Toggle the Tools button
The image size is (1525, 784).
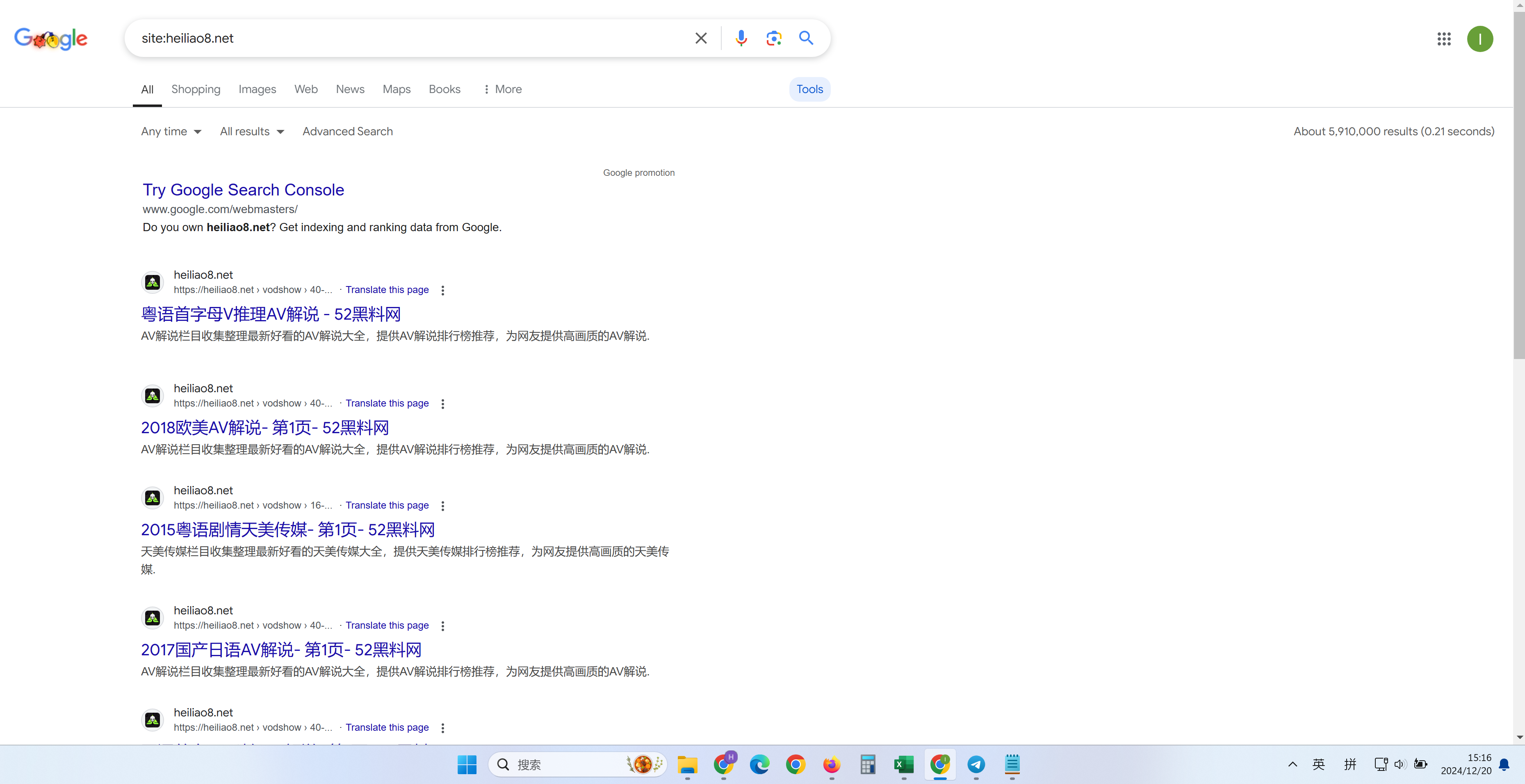pyautogui.click(x=809, y=89)
